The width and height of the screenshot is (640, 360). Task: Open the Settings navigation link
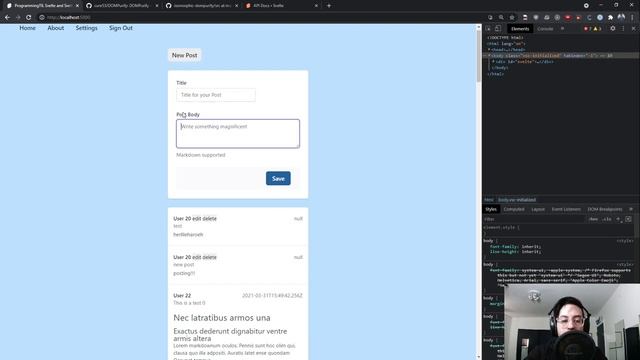(87, 28)
